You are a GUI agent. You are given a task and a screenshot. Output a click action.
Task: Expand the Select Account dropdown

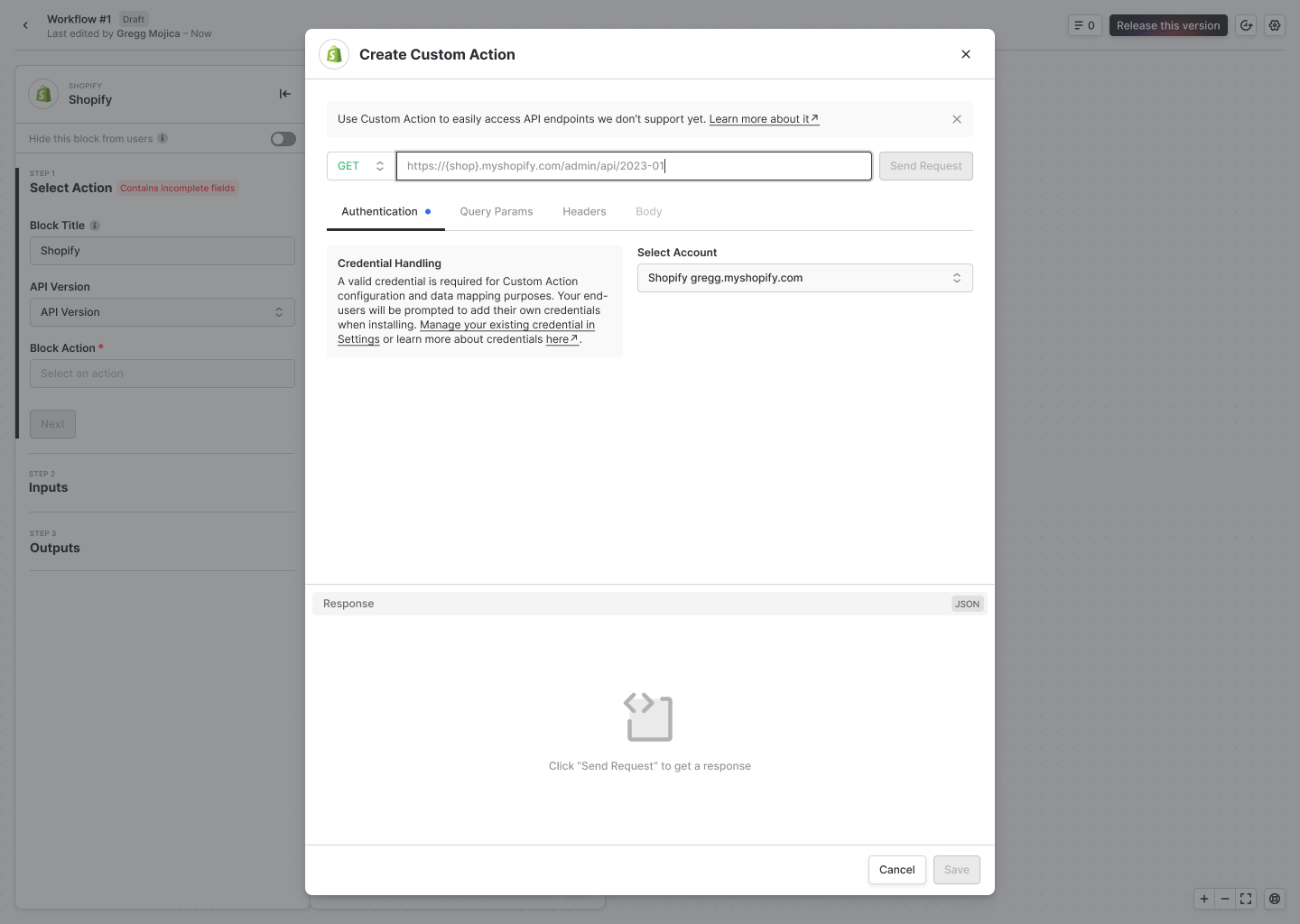pos(804,278)
